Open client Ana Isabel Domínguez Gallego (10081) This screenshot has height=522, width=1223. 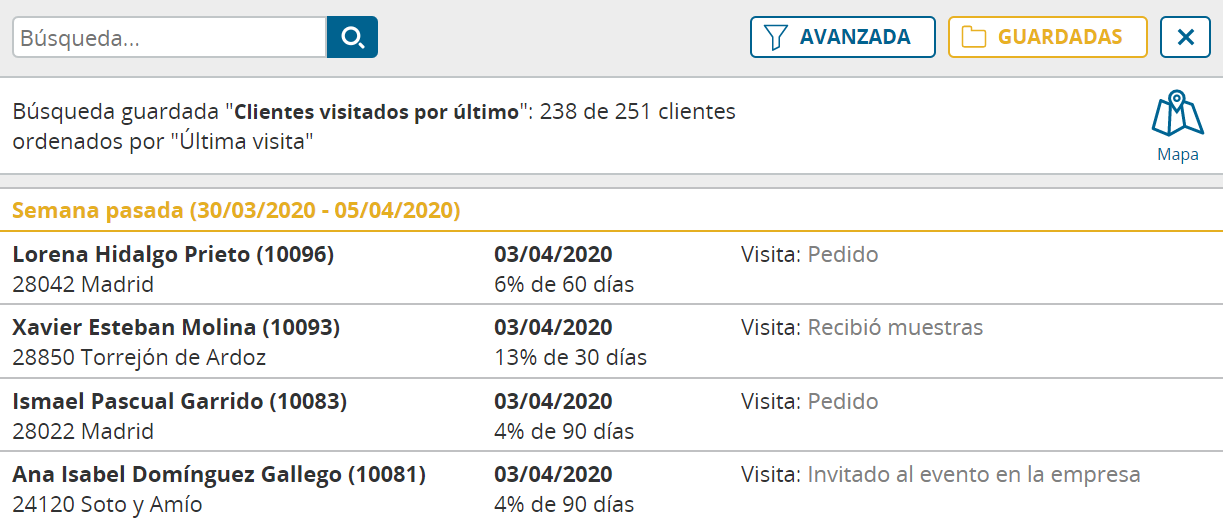coord(611,488)
